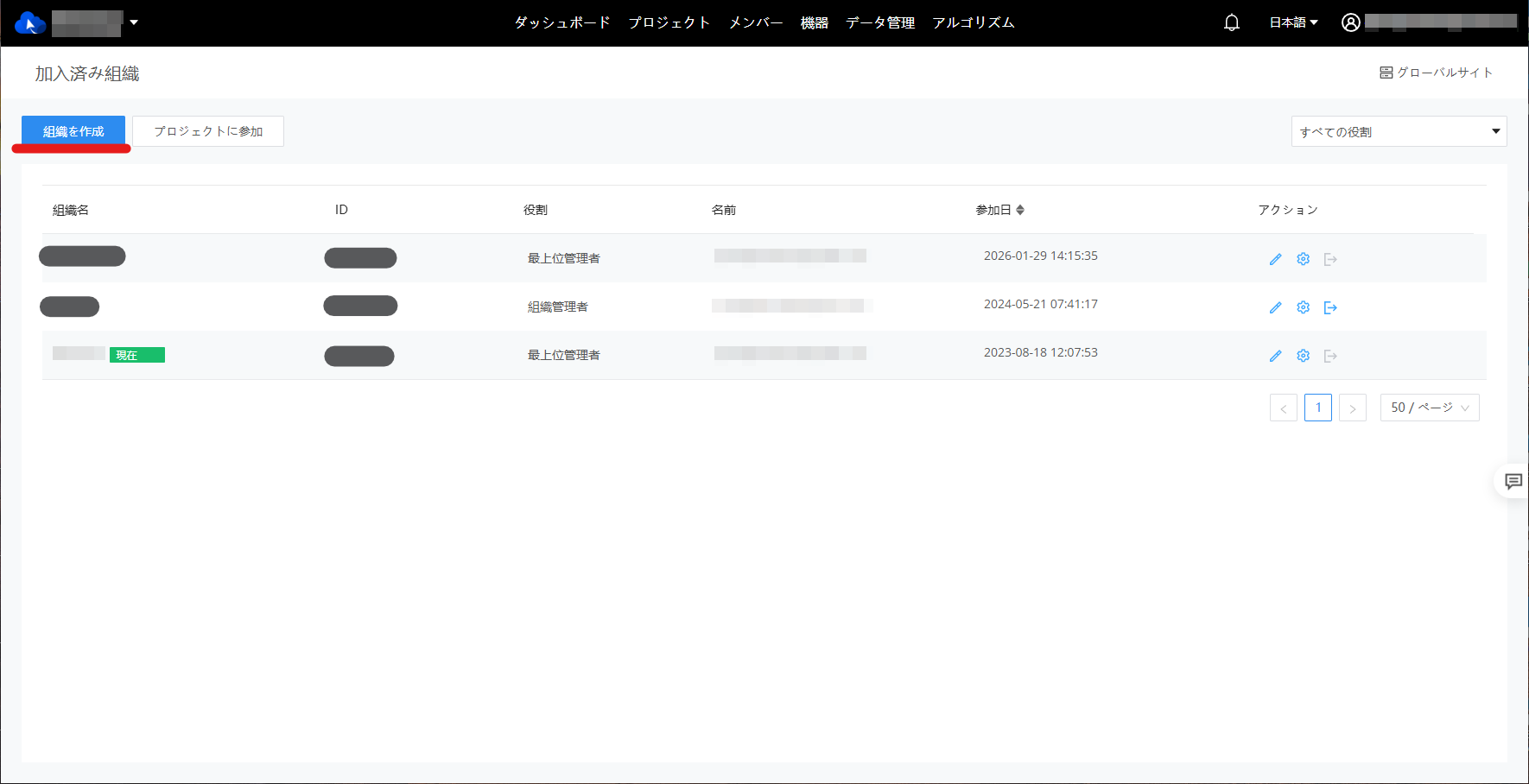Image resolution: width=1529 pixels, height=784 pixels.
Task: Open settings gear for the 組織管理者 row
Action: 1303,307
